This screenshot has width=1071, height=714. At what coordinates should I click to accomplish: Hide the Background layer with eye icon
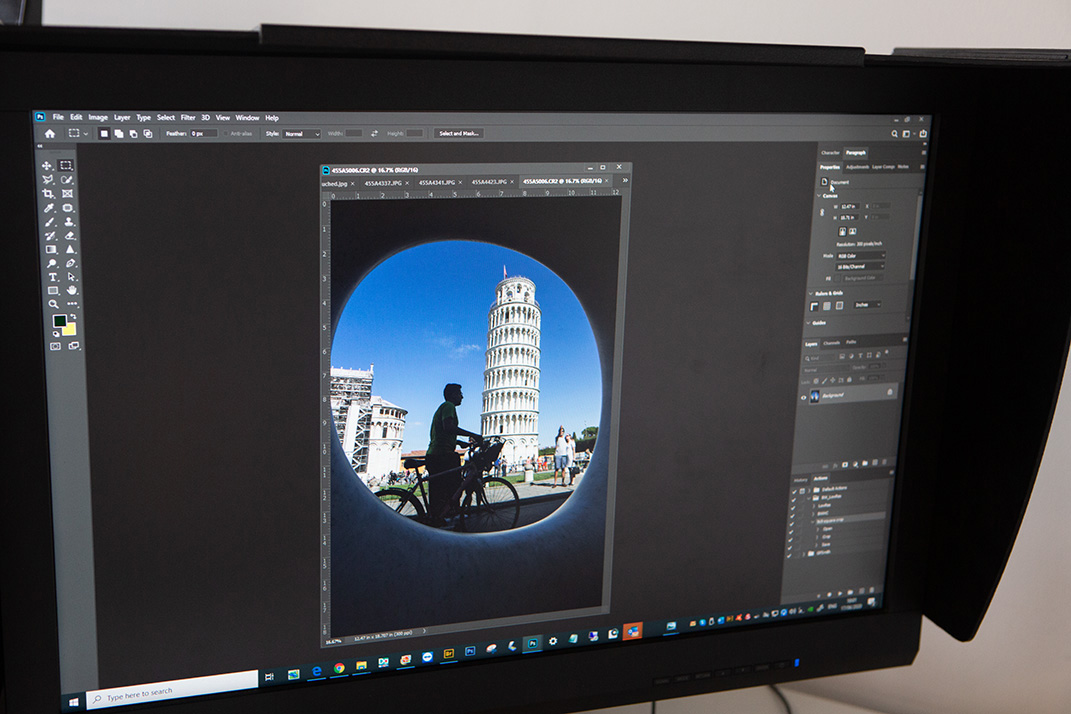point(803,396)
